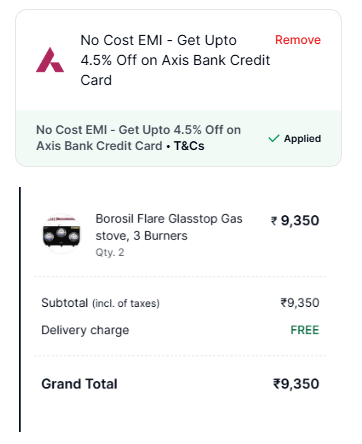The image size is (362, 444).
Task: Click the Grand Total amount ₹9,350
Action: pyautogui.click(x=296, y=384)
